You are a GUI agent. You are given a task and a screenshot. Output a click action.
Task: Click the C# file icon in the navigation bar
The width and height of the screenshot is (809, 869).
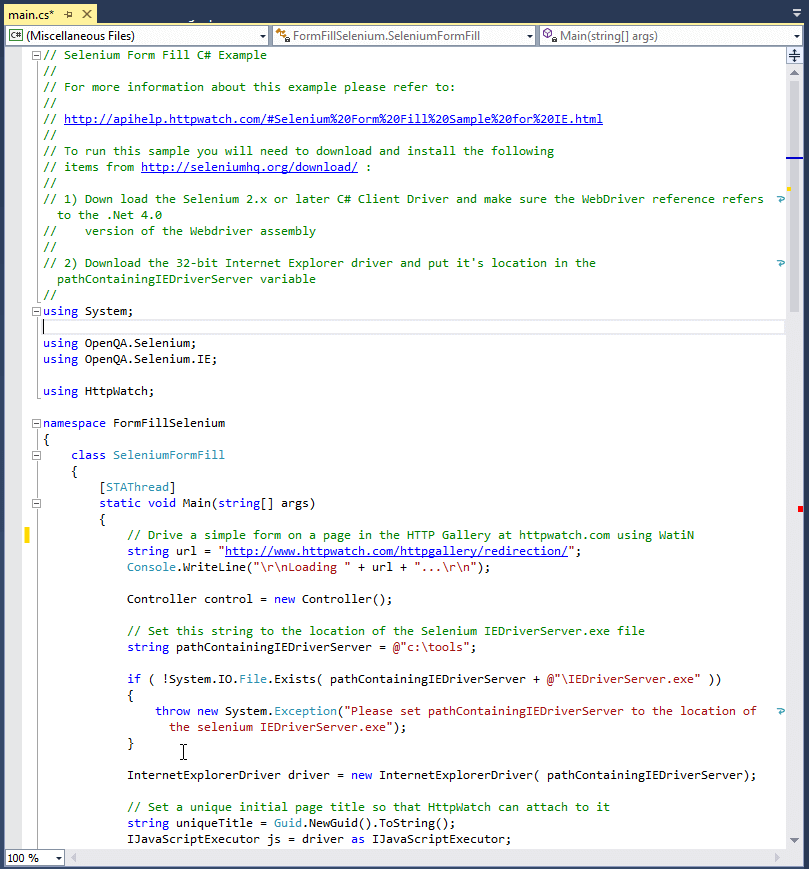15,35
